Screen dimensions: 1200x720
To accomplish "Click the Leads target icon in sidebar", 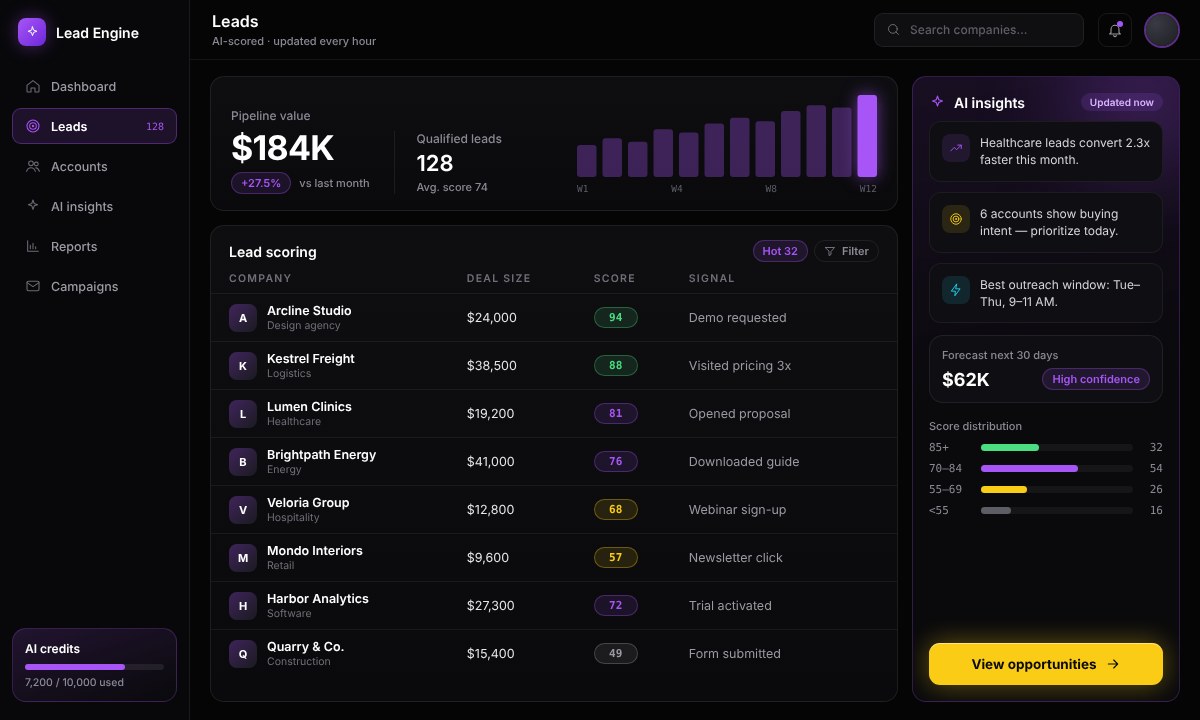I will pos(33,127).
